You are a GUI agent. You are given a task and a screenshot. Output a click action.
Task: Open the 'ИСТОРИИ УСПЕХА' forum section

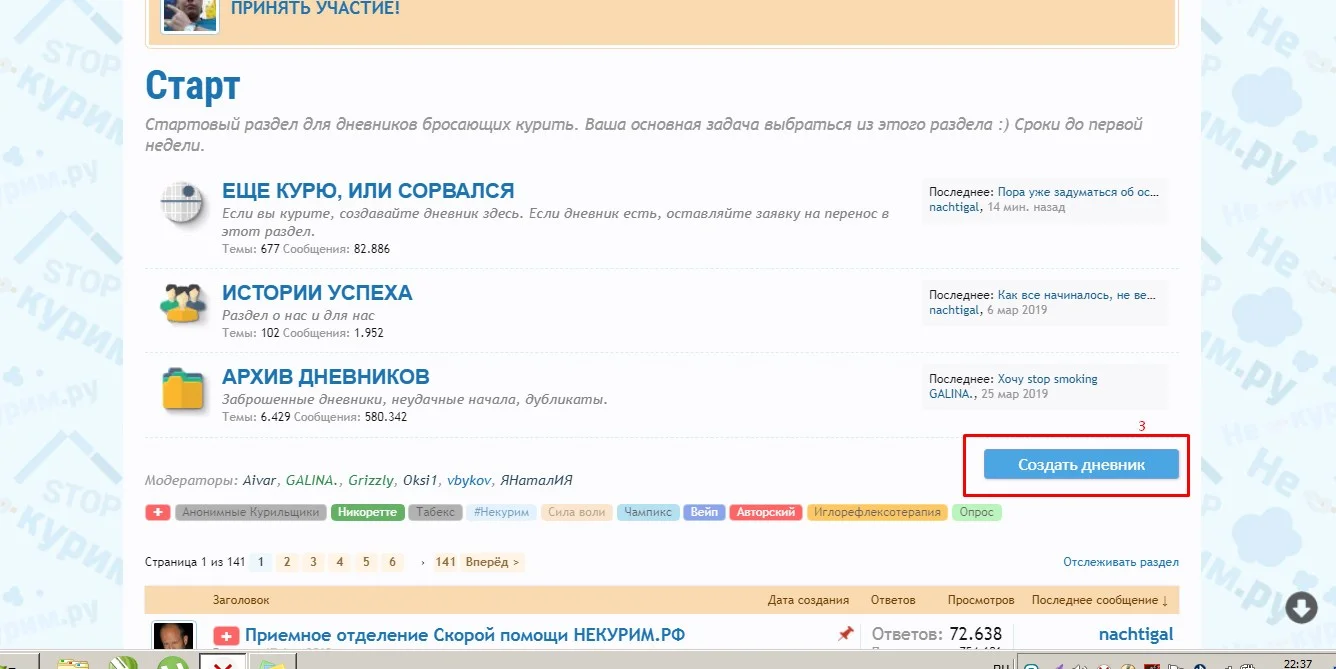coord(317,293)
